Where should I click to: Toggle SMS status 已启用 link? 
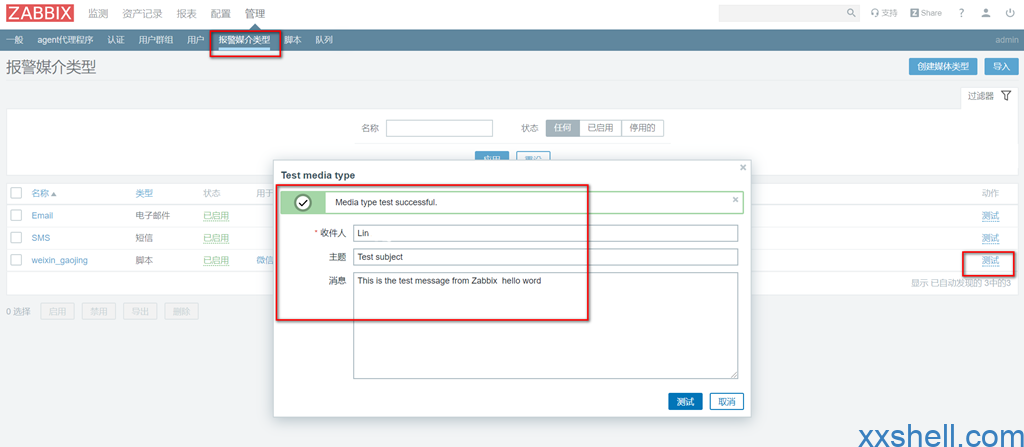[216, 238]
